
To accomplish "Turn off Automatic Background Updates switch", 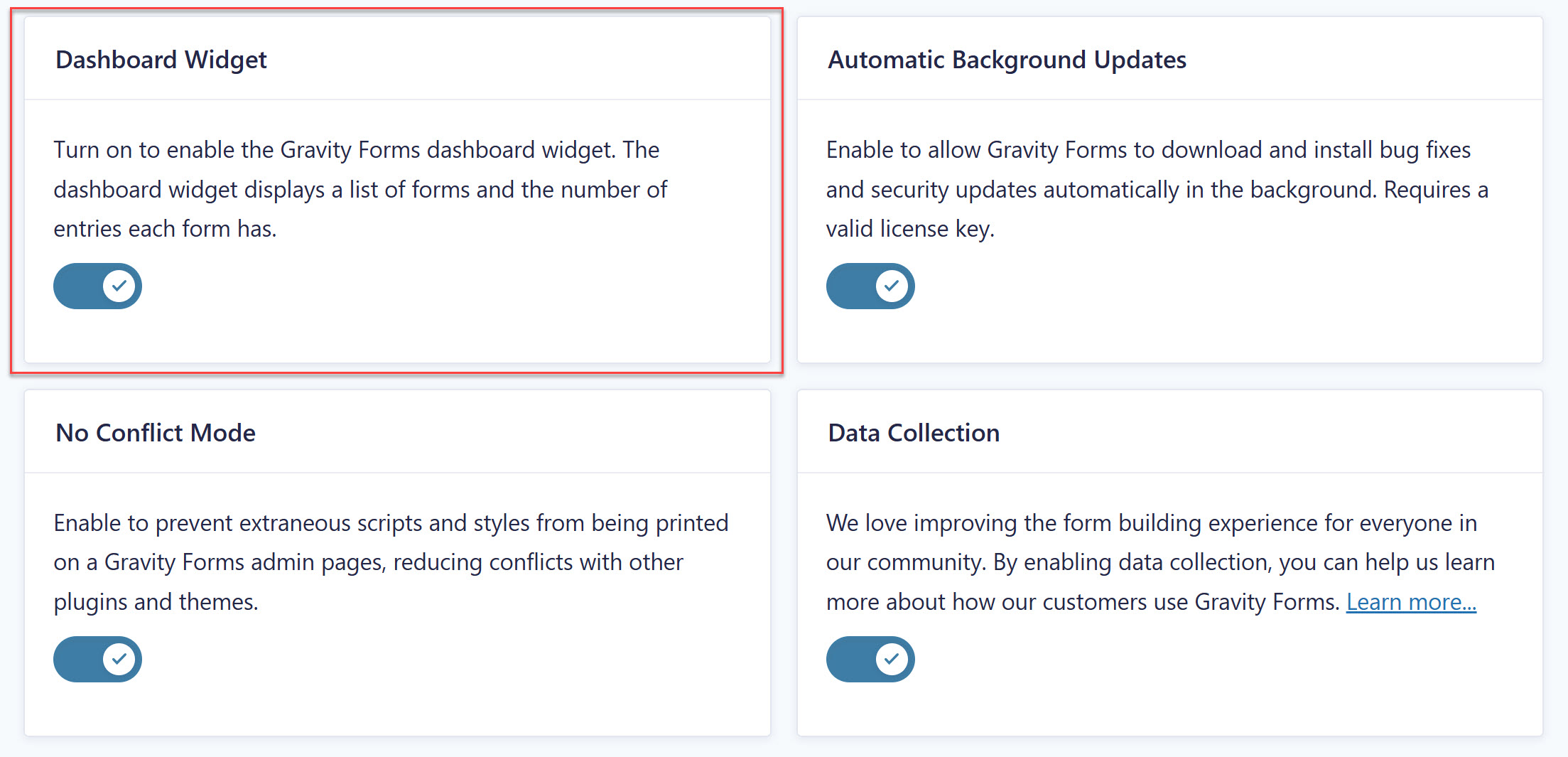I will click(870, 286).
